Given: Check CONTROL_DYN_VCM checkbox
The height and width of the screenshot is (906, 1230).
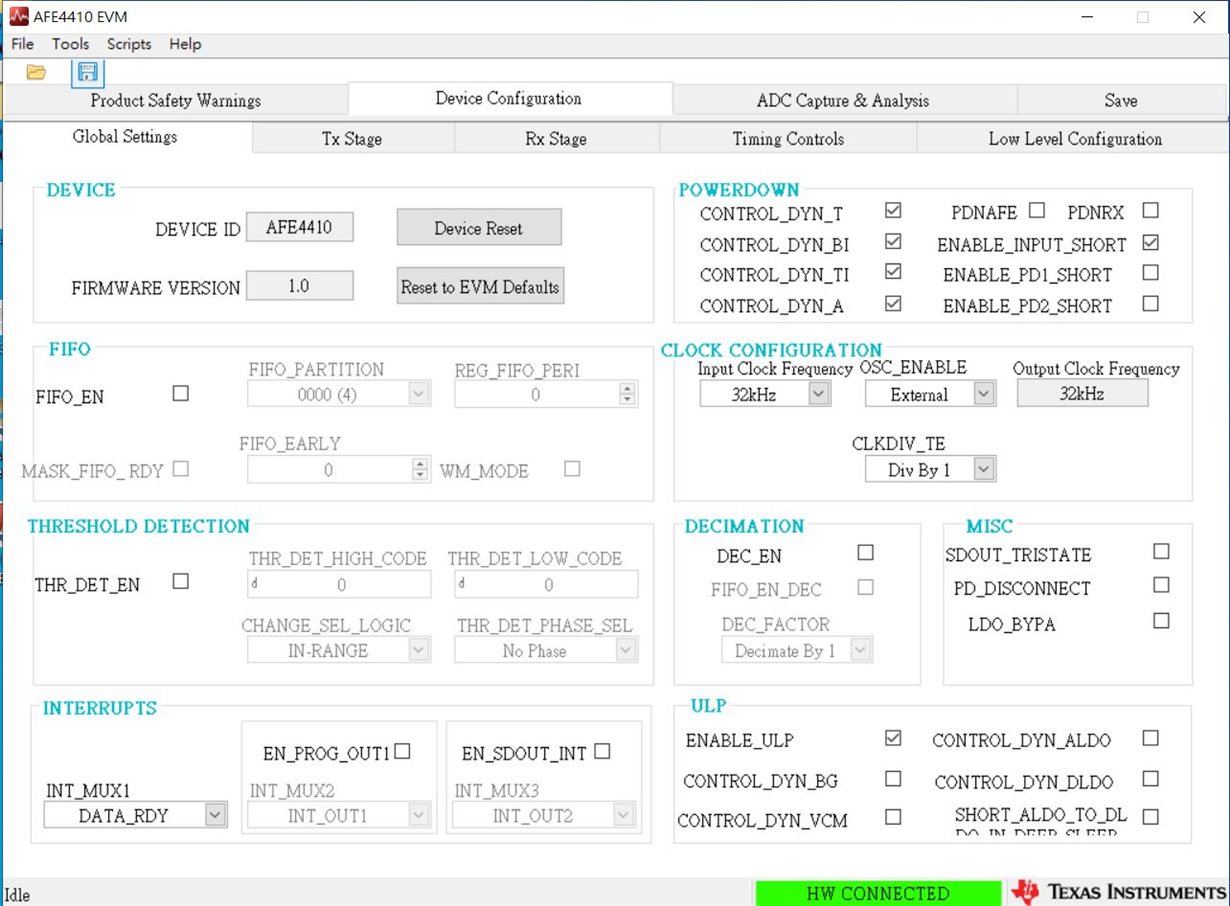Looking at the screenshot, I should pyautogui.click(x=893, y=817).
